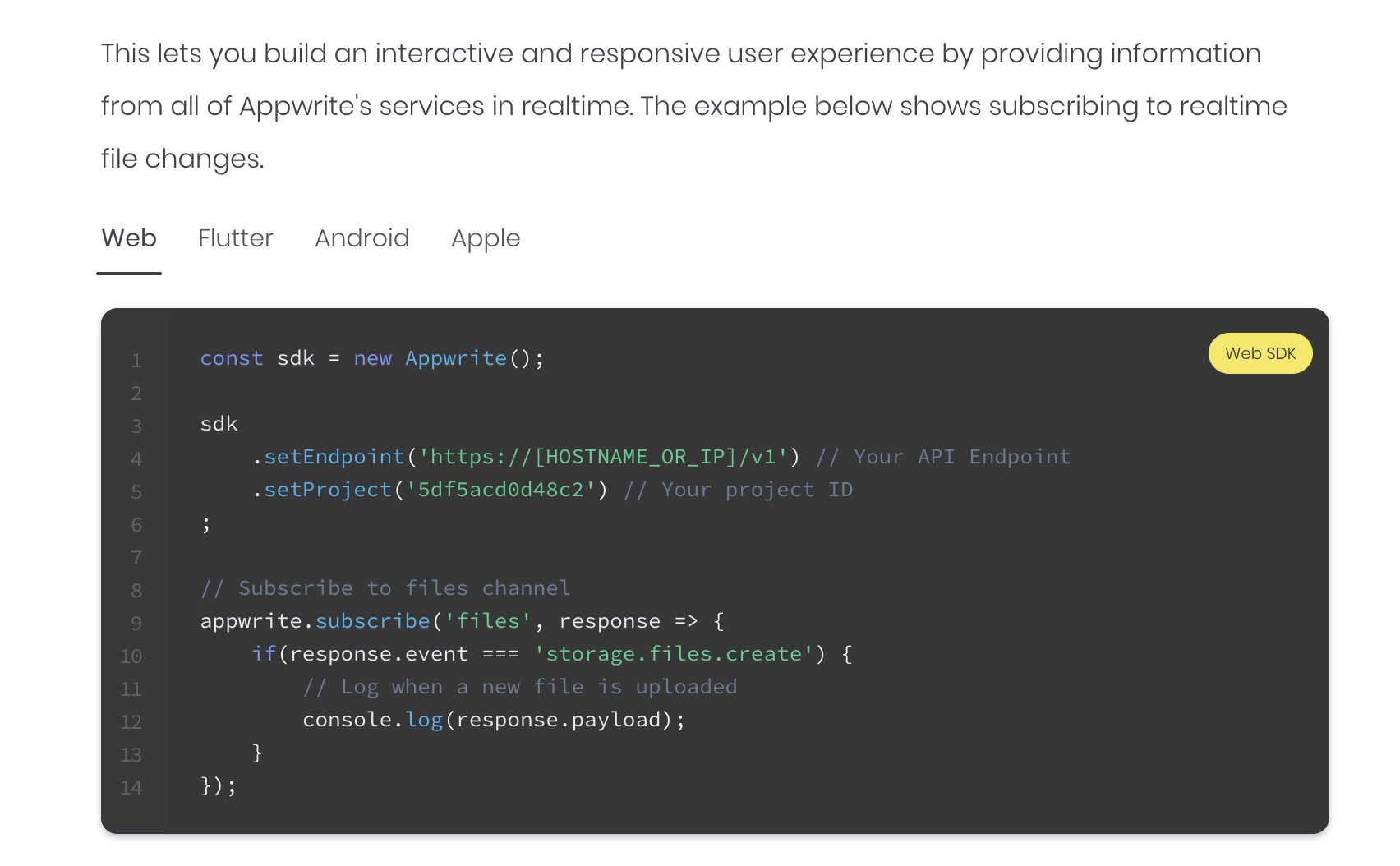Click '// Subscribe to files channel' comment
This screenshot has width=1400, height=866.
click(x=385, y=588)
